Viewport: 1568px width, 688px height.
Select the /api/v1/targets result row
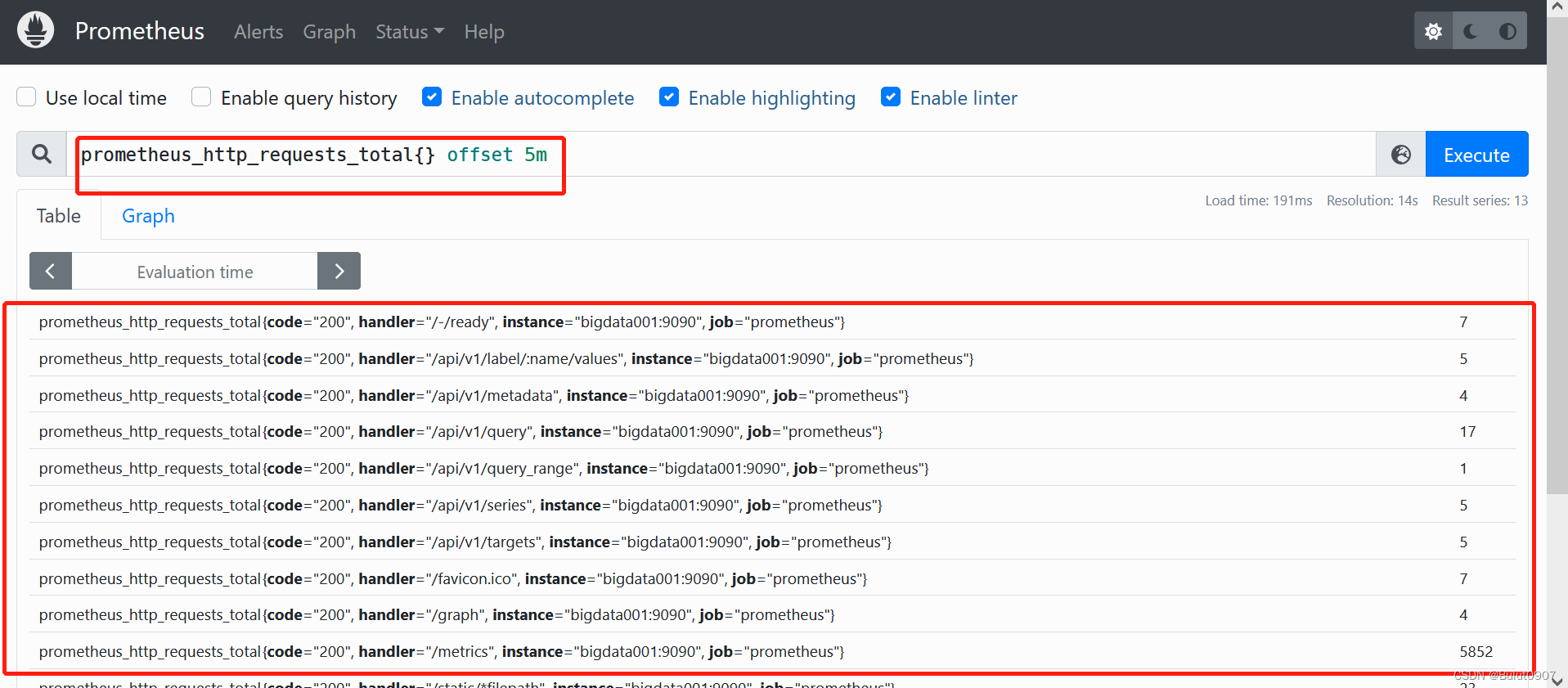(773, 542)
